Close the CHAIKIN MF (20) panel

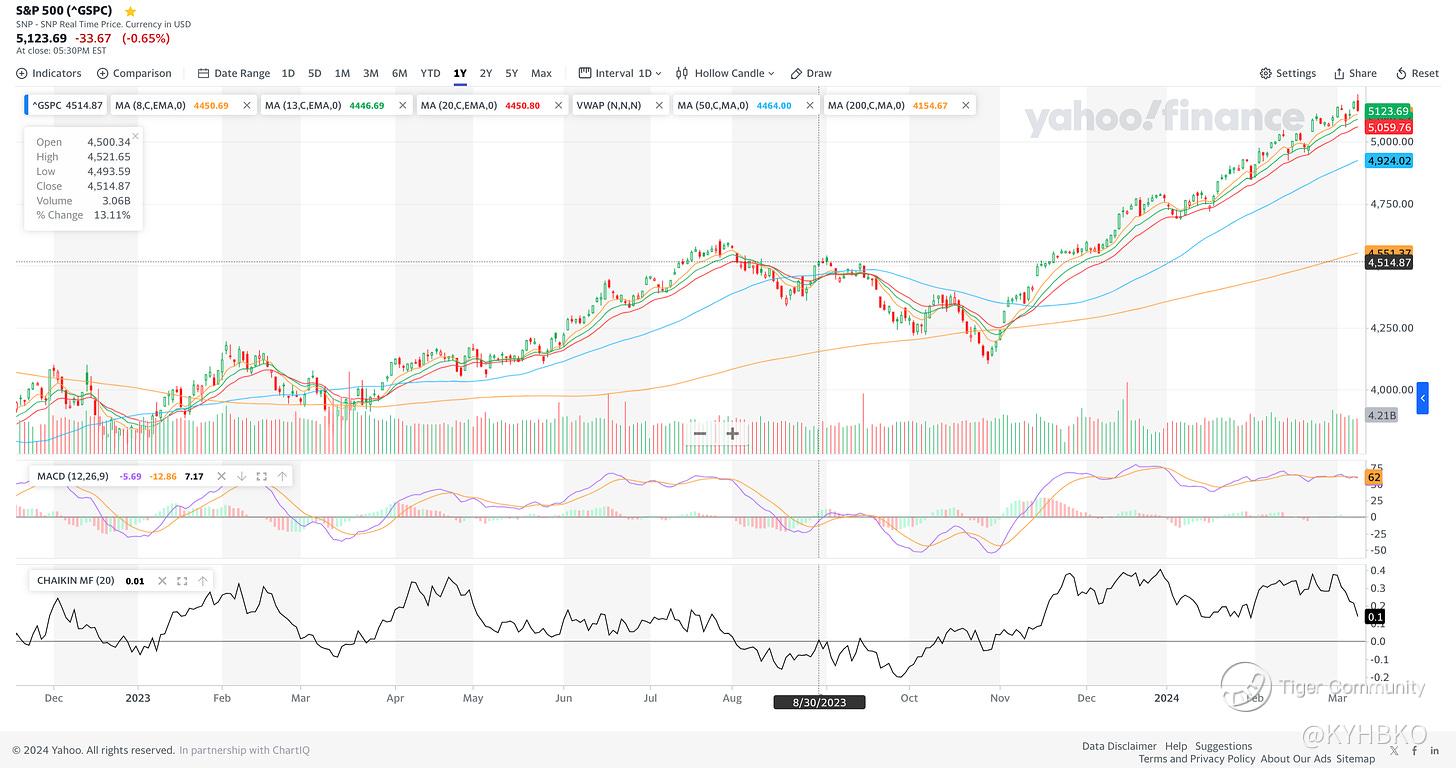click(x=163, y=580)
